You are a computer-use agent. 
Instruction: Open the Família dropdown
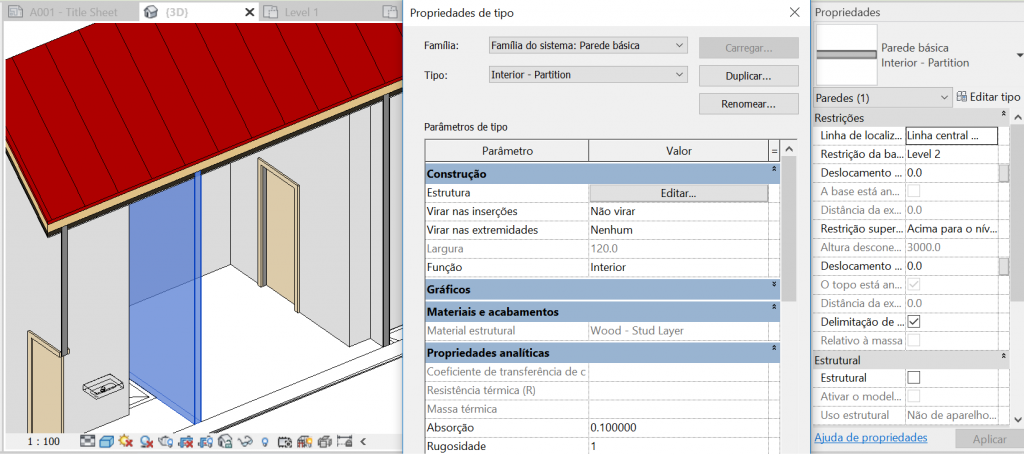587,46
